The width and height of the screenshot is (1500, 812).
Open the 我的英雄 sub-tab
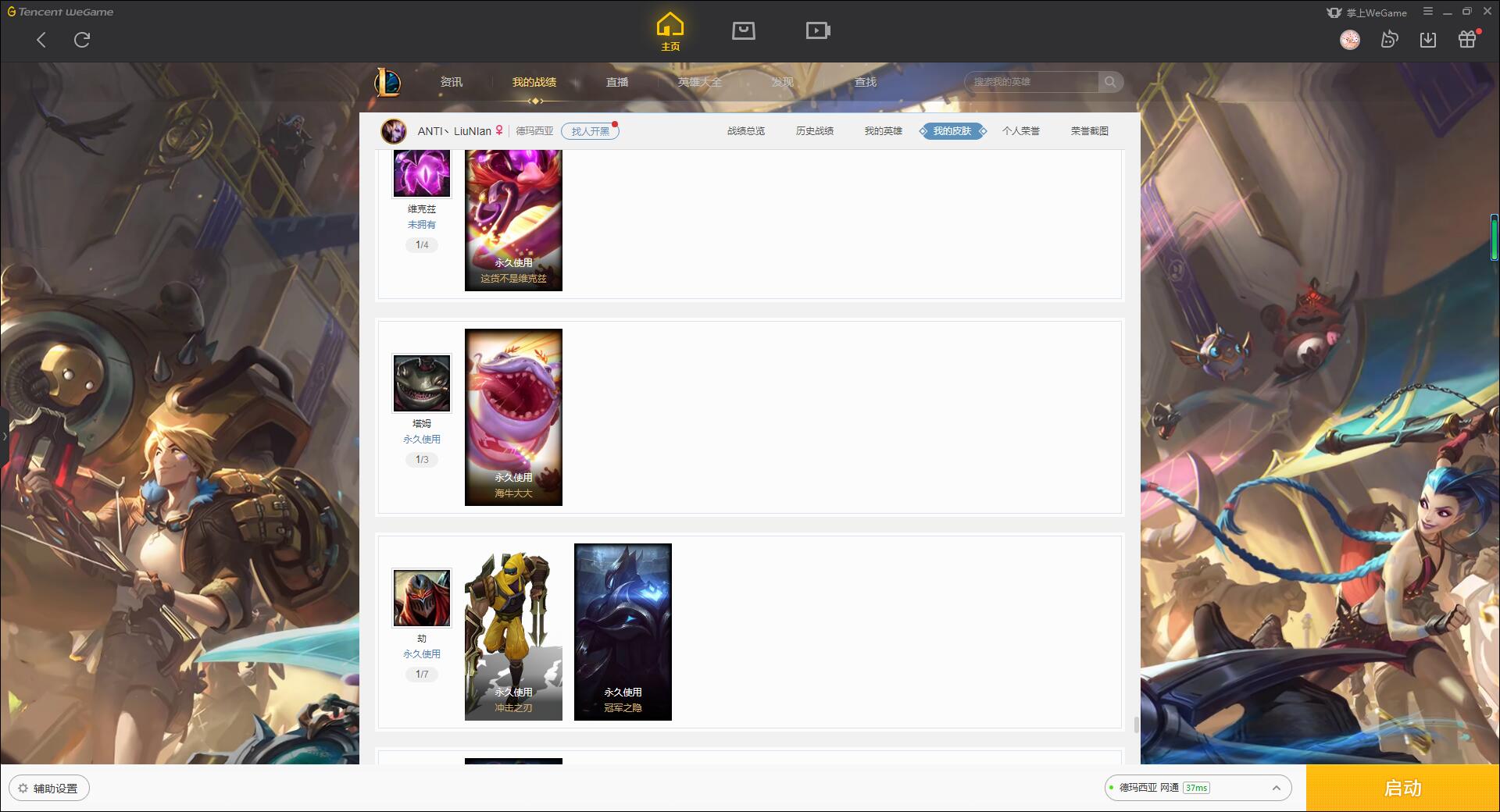pyautogui.click(x=884, y=131)
